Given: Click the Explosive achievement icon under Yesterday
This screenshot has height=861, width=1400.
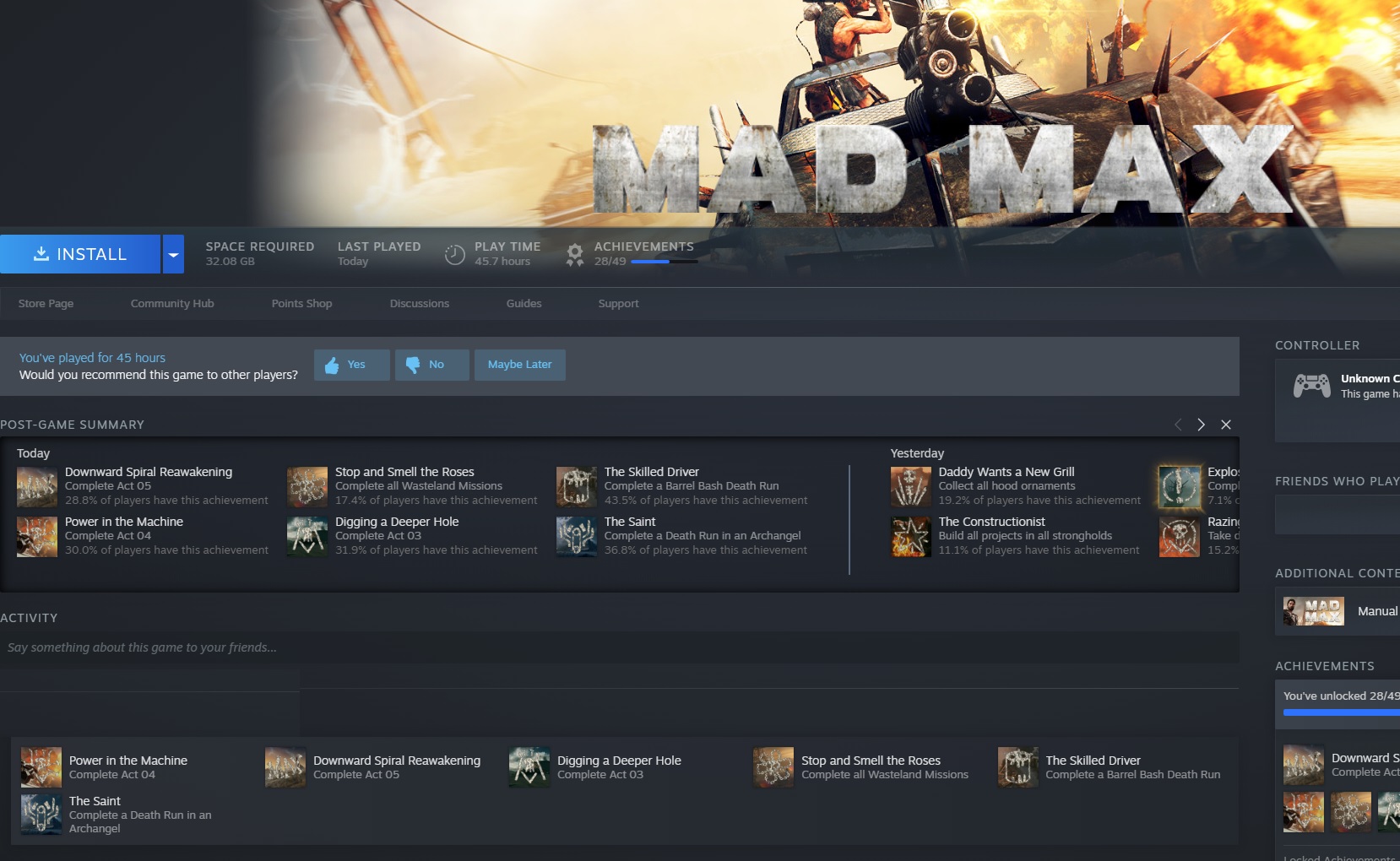Looking at the screenshot, I should 1180,486.
